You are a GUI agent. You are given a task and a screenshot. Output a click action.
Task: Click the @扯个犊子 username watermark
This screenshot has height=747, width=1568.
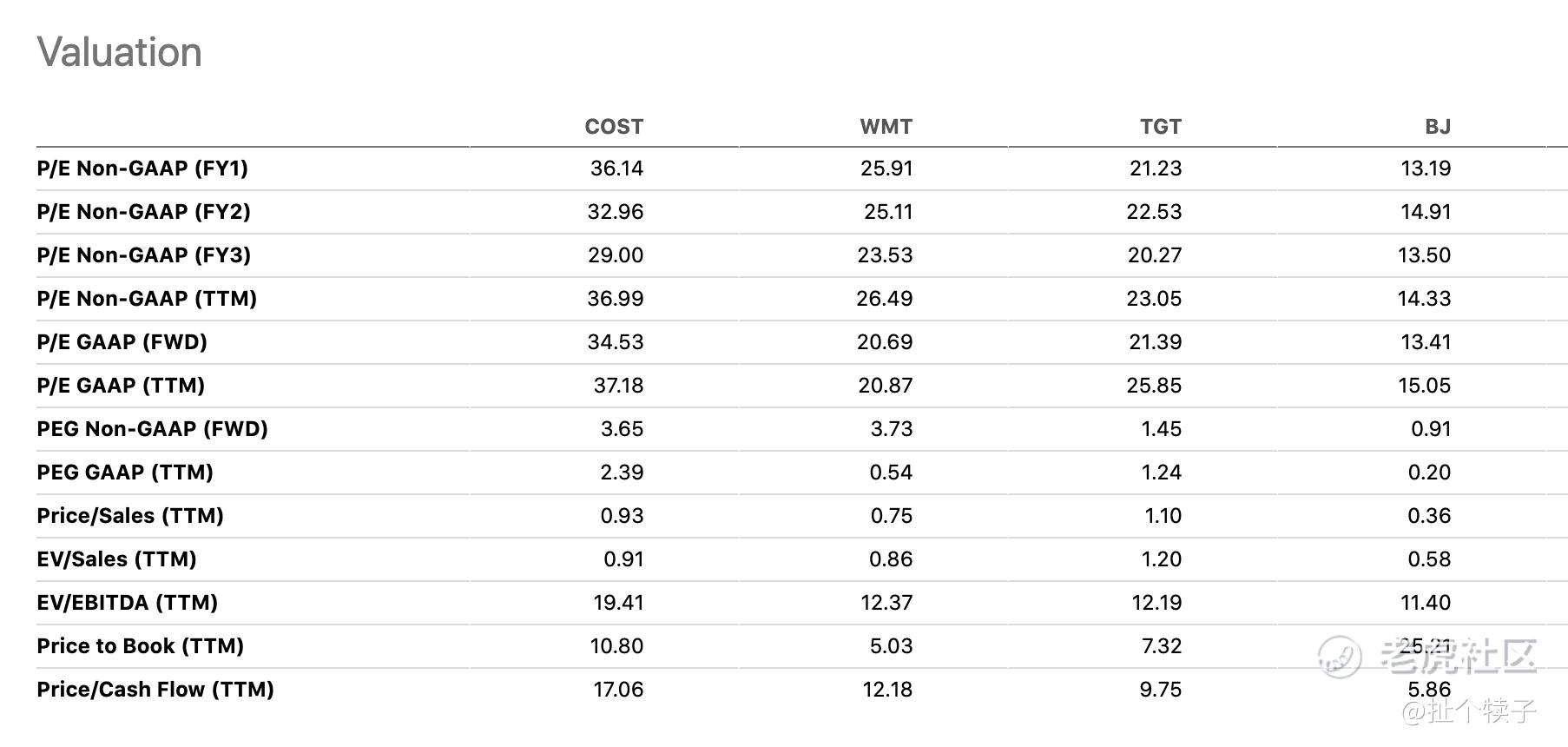click(1469, 711)
